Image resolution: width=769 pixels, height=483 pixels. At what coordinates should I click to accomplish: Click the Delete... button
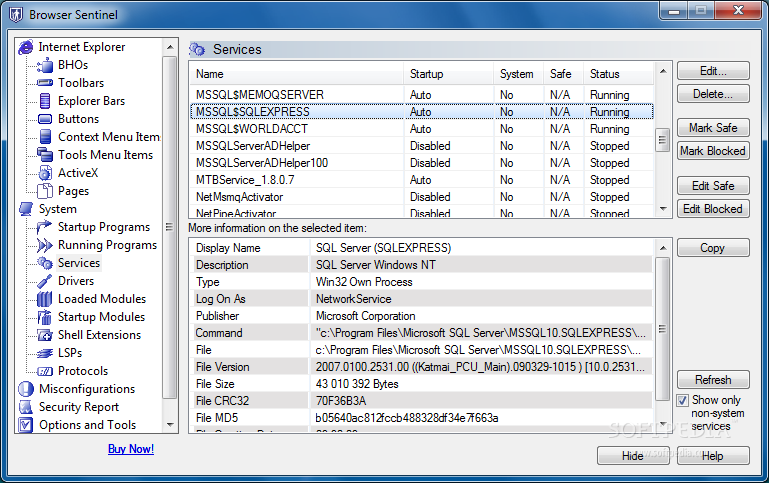pos(713,94)
